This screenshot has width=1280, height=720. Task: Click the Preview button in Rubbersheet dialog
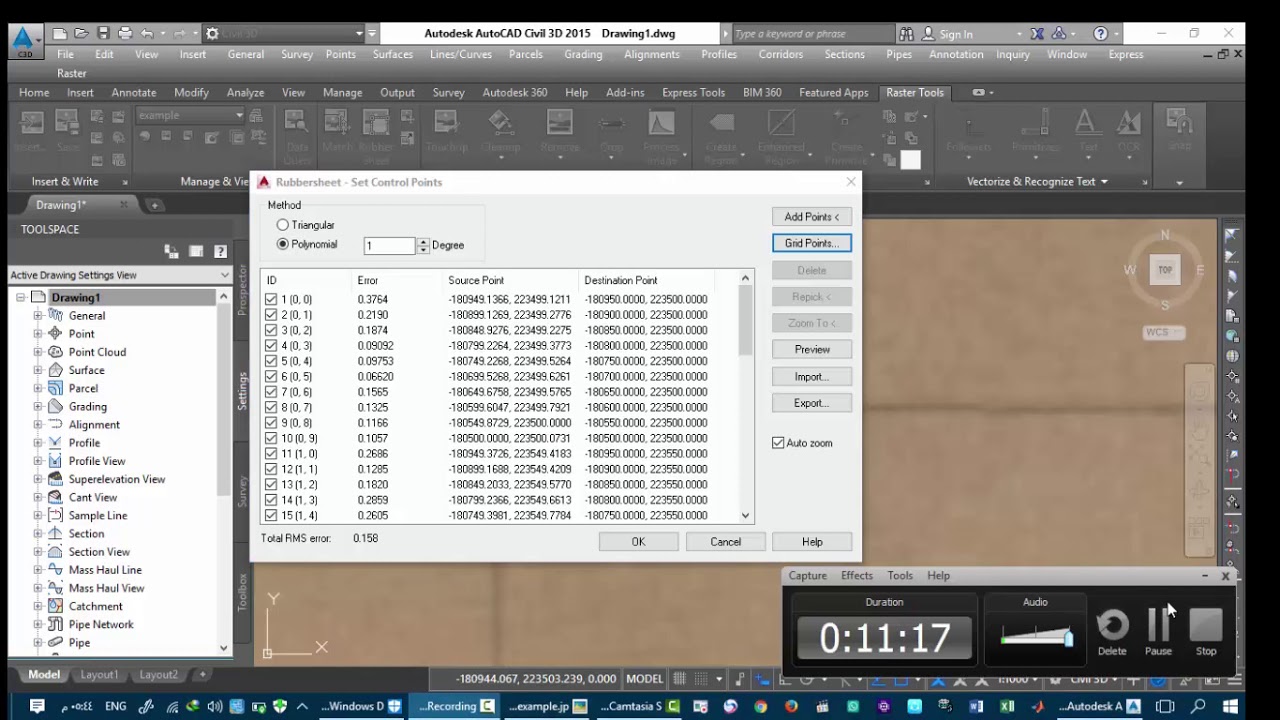click(811, 349)
